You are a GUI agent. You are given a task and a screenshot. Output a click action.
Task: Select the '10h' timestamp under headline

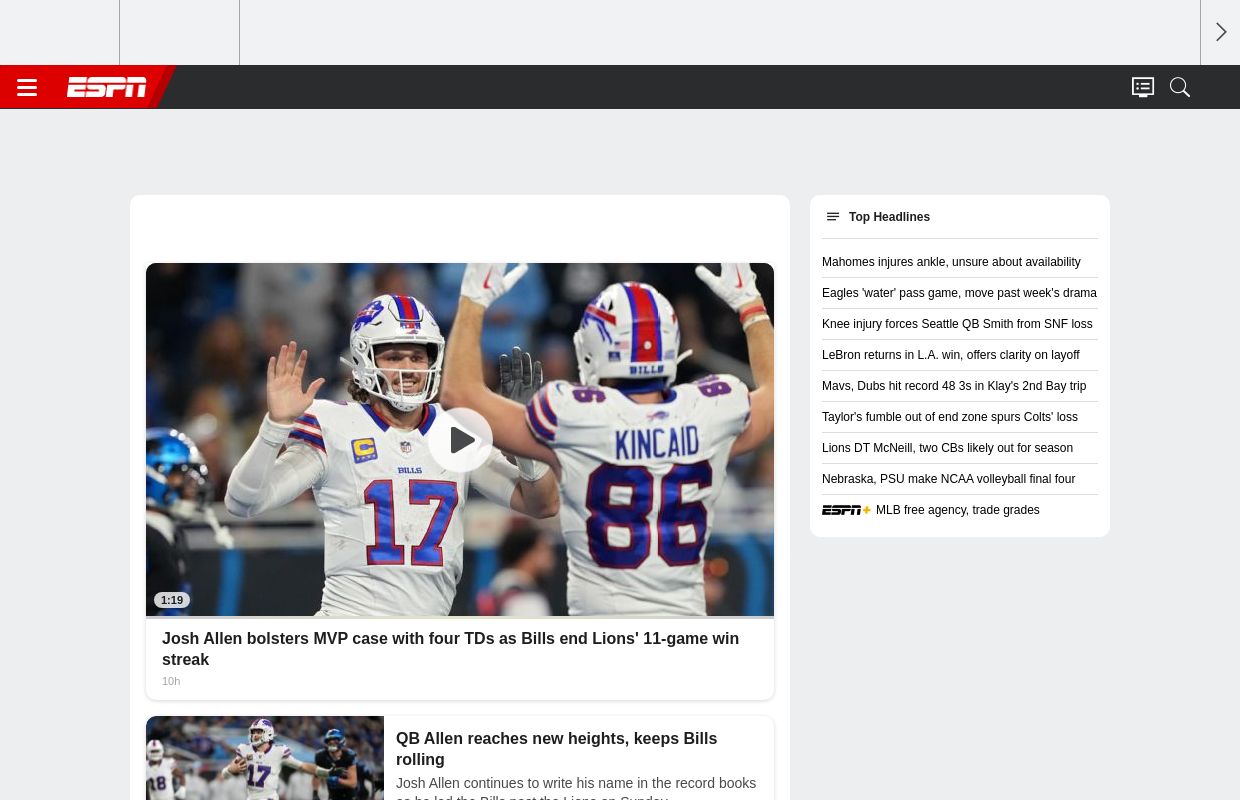(x=171, y=681)
